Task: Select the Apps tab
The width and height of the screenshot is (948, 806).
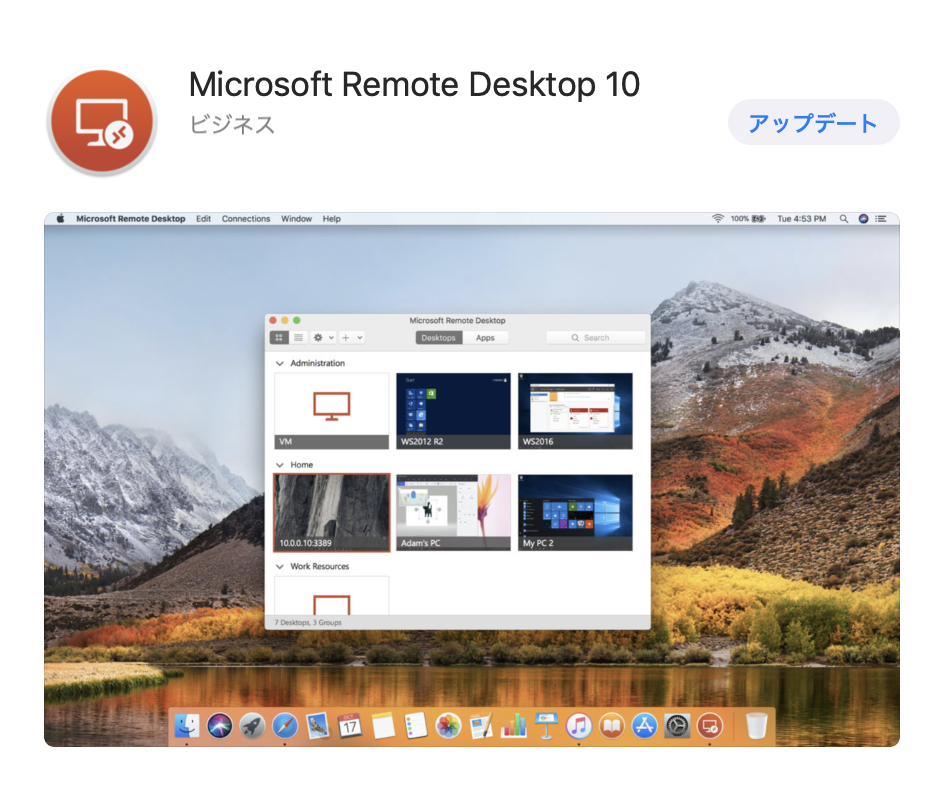Action: point(485,337)
